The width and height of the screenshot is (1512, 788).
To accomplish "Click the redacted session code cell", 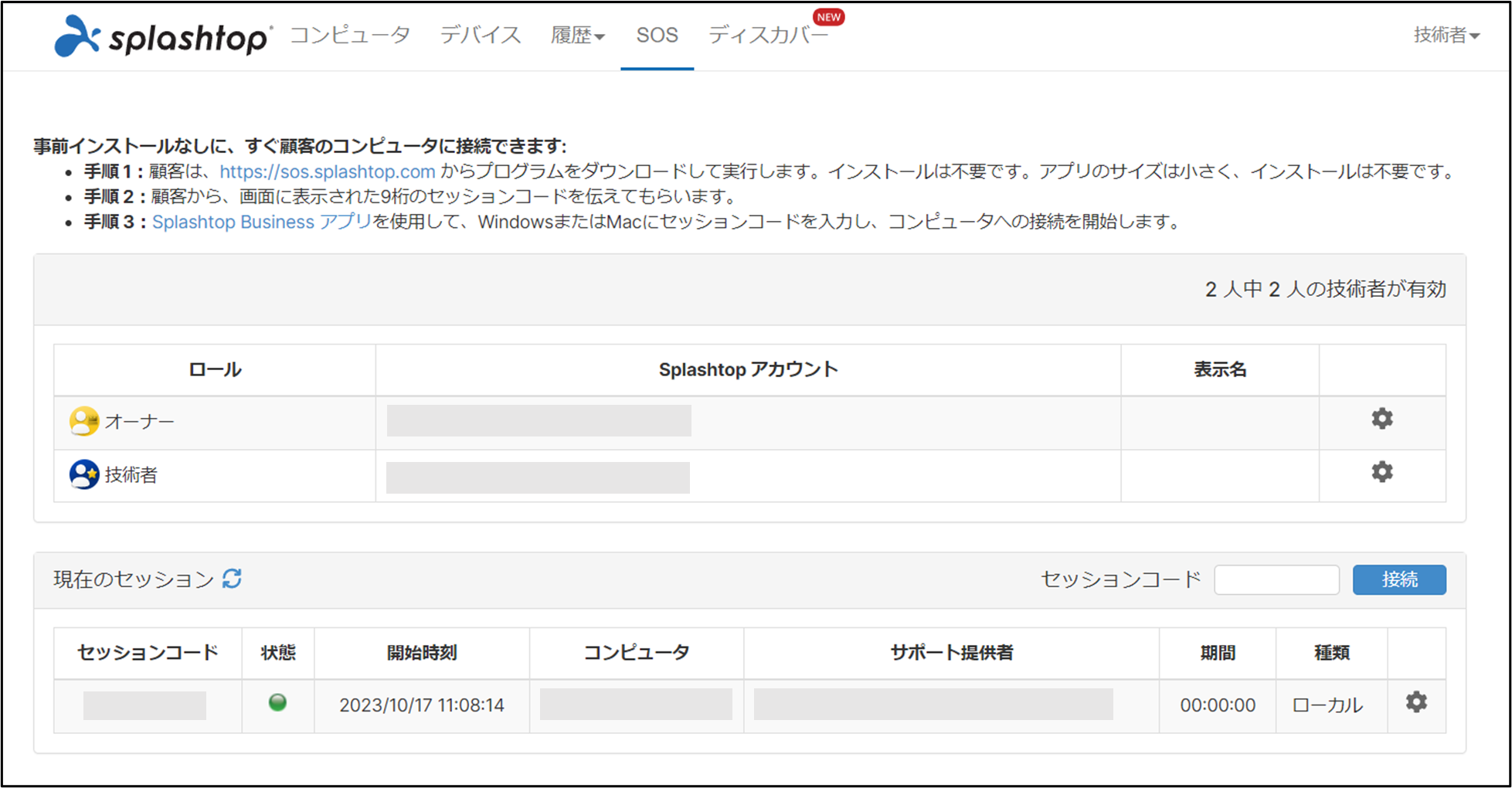I will pyautogui.click(x=144, y=705).
